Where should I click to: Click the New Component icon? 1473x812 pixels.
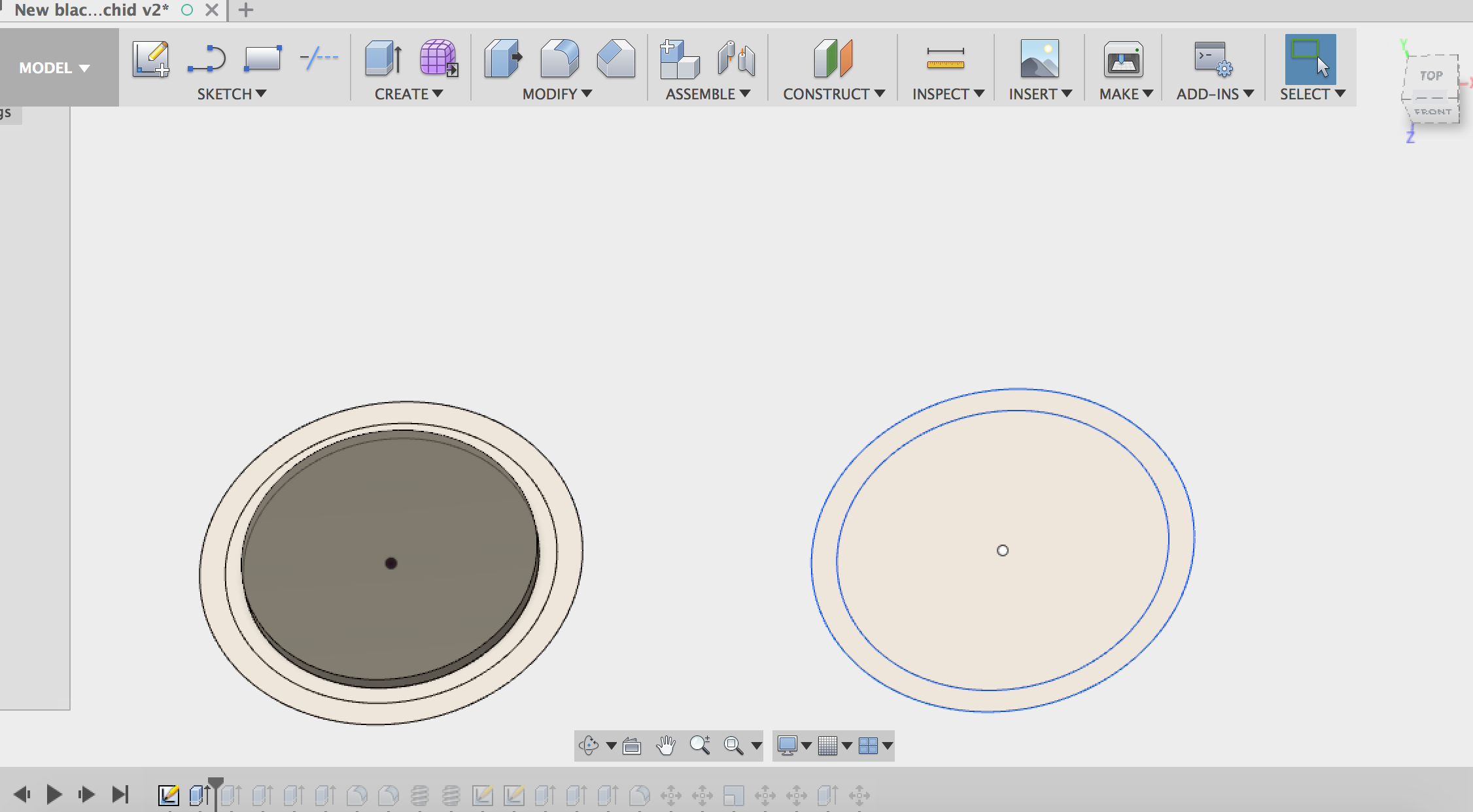[x=680, y=59]
